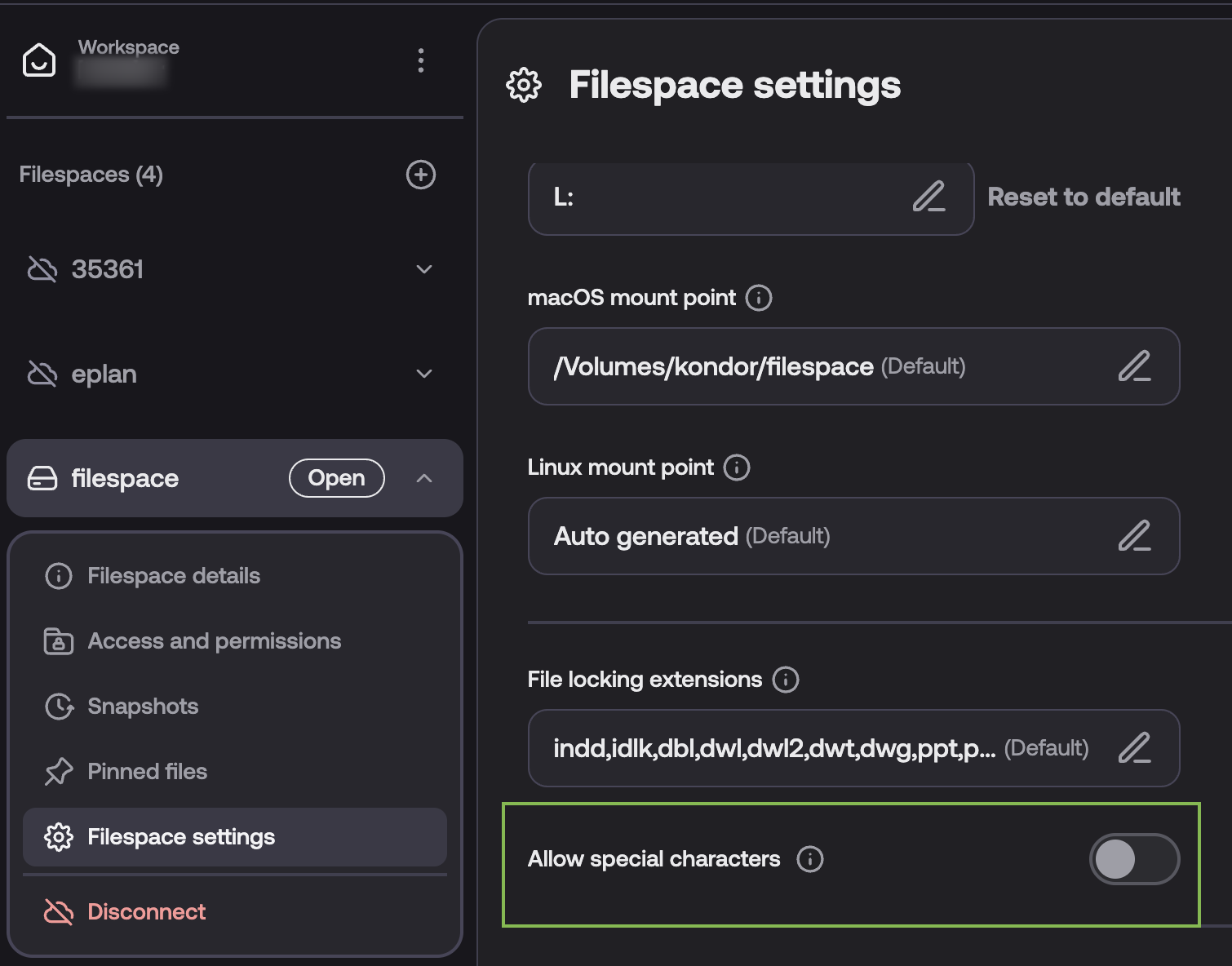
Task: Click the Filespaces (4) heading
Action: click(x=91, y=175)
